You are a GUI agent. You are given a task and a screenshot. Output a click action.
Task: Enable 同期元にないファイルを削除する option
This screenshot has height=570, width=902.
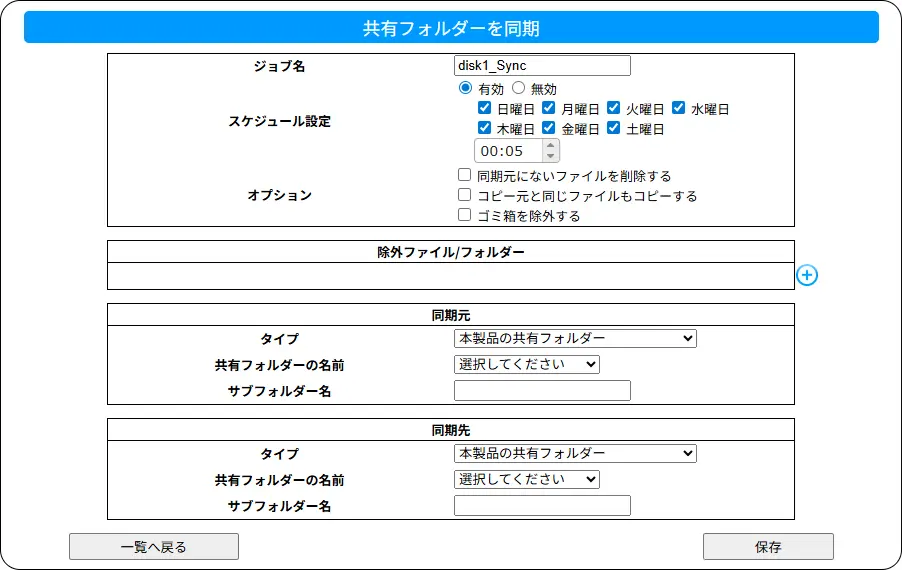coord(464,175)
